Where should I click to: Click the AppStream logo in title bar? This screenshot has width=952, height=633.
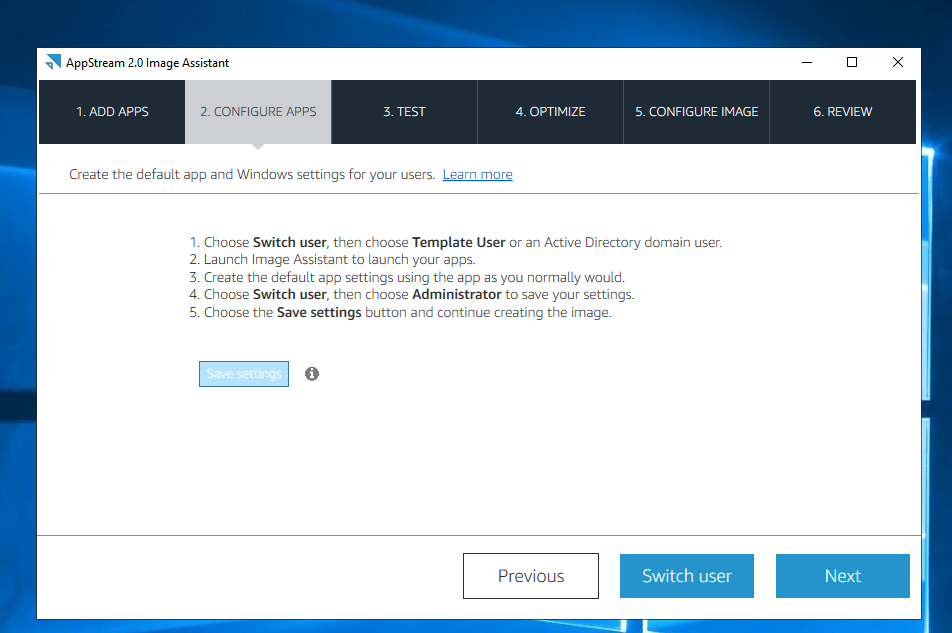coord(53,62)
